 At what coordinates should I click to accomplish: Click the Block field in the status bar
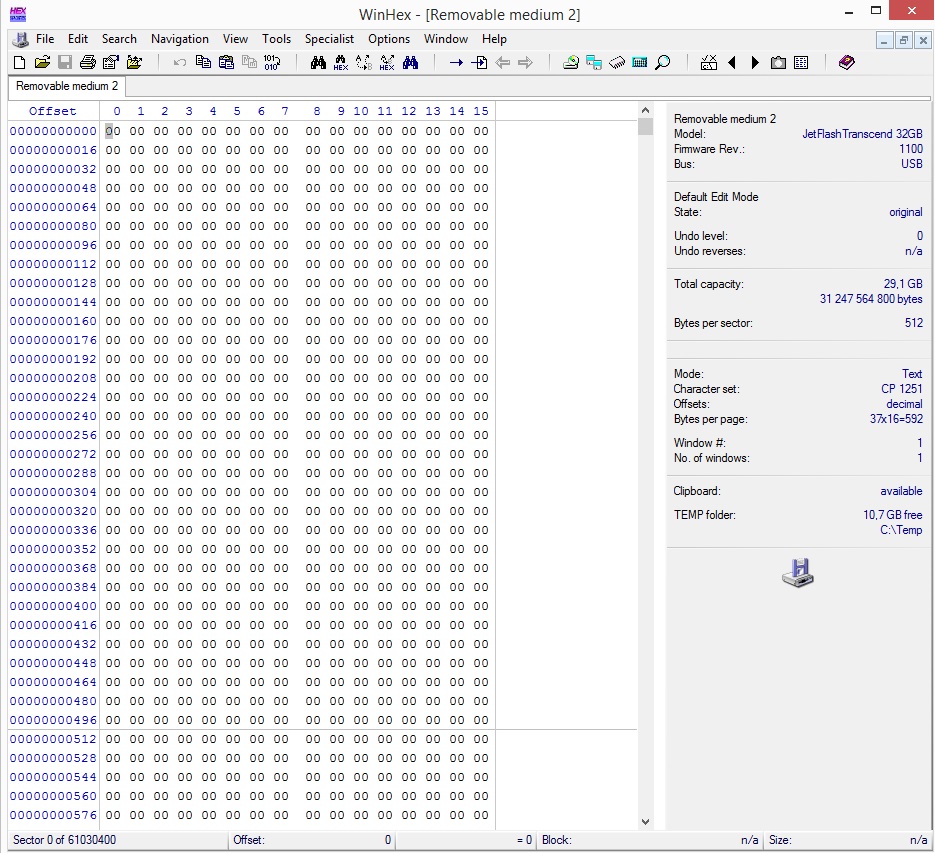click(x=650, y=840)
